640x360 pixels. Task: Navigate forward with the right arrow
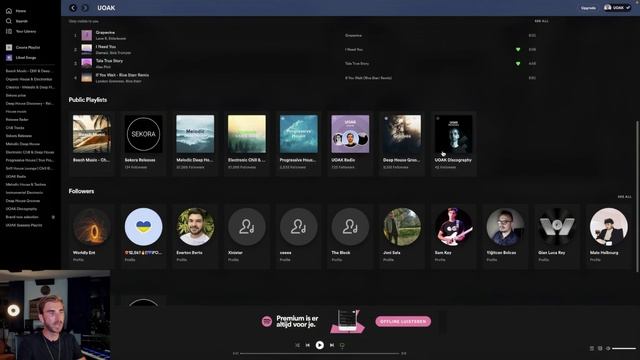click(x=85, y=8)
